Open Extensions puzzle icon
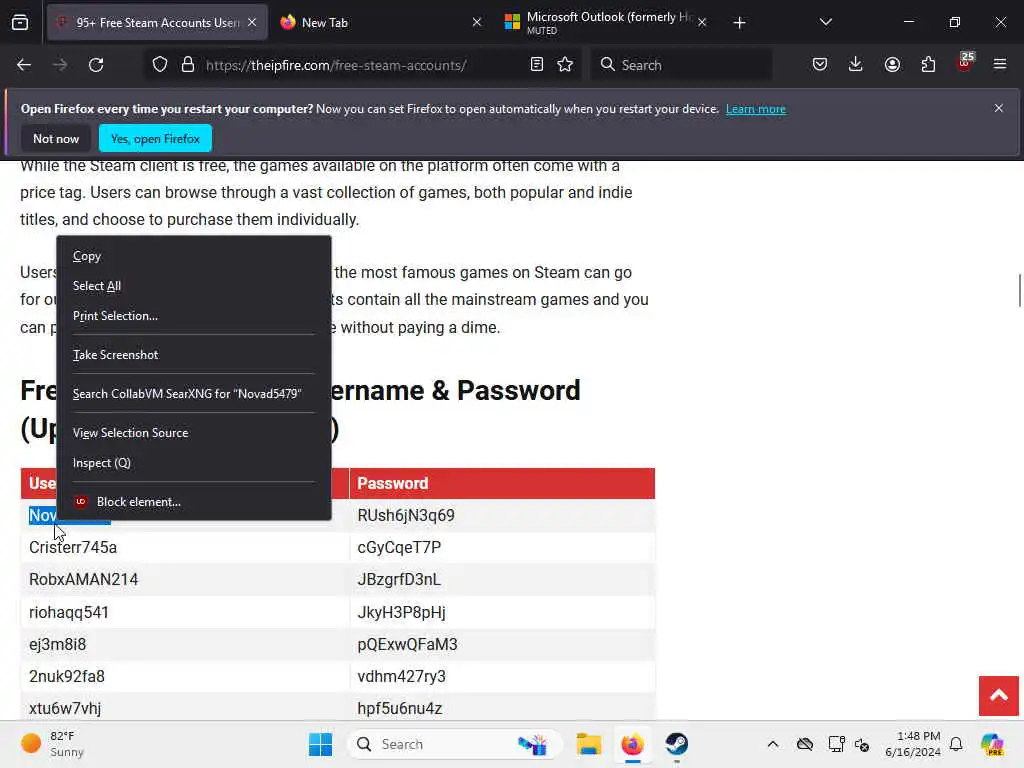 tap(928, 65)
